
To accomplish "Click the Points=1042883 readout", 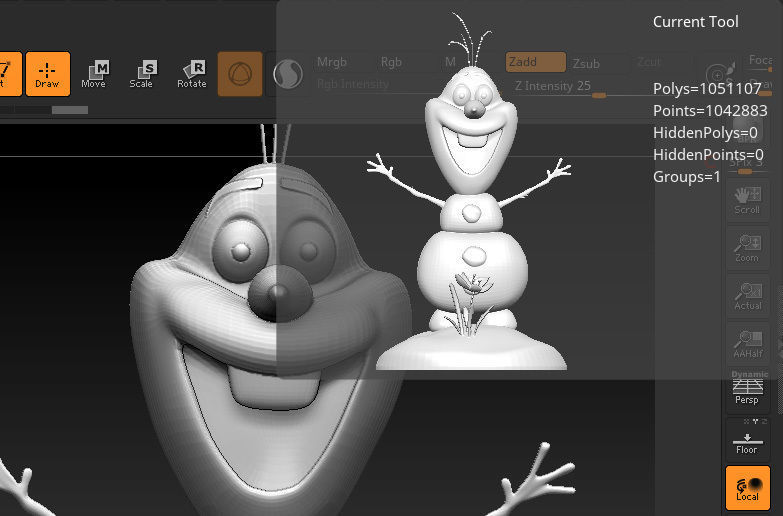I will [710, 110].
